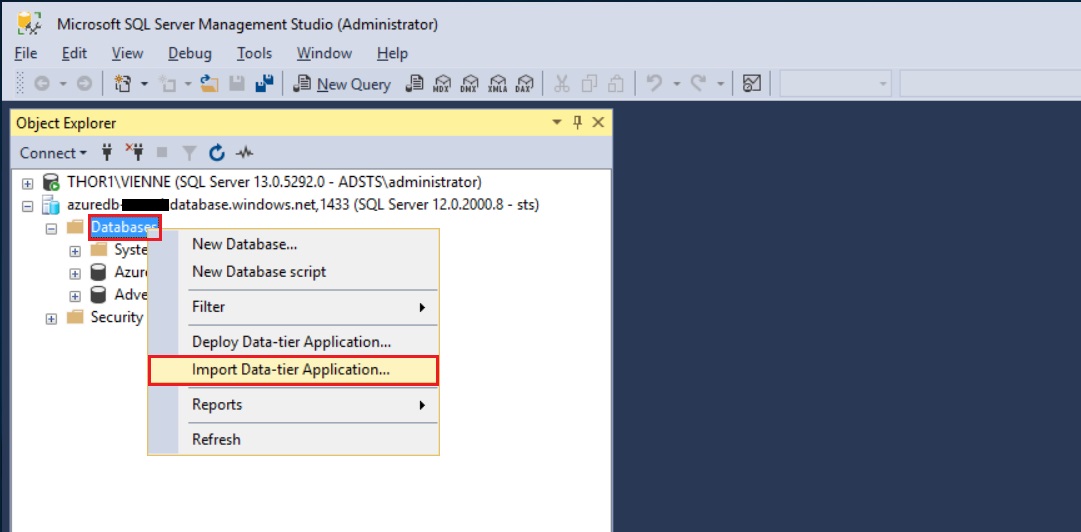Screen dimensions: 1081x532
Task: Click the Copy icon in toolbar
Action: tap(589, 84)
